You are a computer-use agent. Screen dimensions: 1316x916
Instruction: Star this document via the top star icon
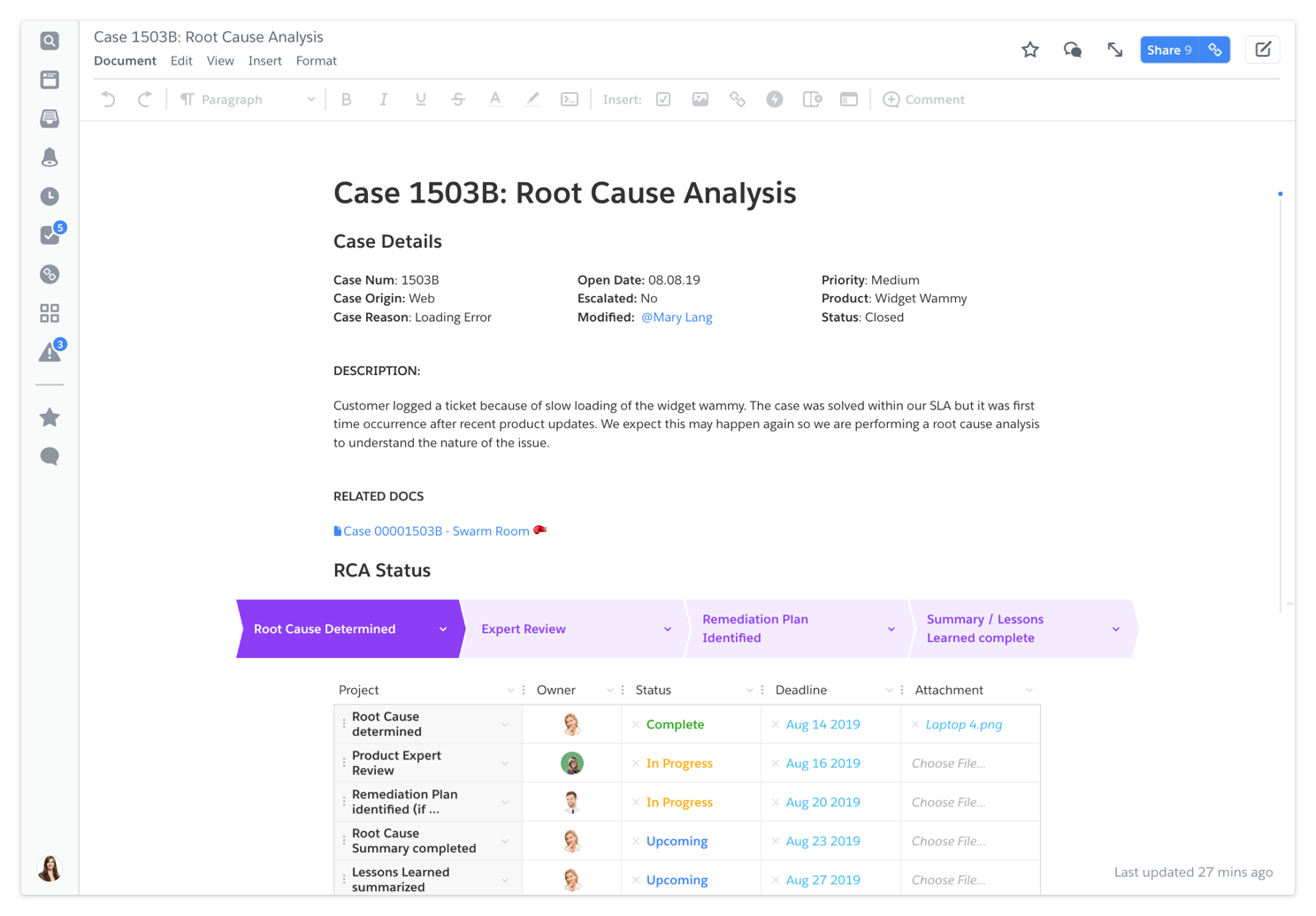click(x=1029, y=50)
